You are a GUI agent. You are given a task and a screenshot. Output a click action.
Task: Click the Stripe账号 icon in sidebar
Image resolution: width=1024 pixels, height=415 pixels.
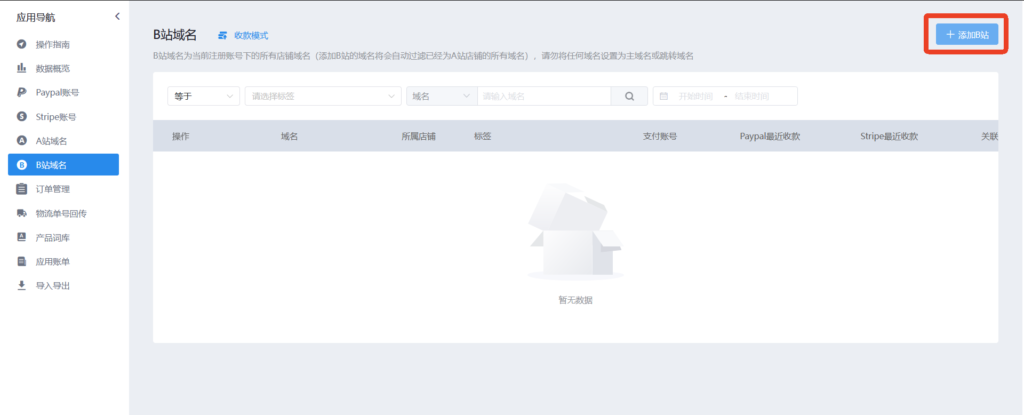[x=21, y=117]
